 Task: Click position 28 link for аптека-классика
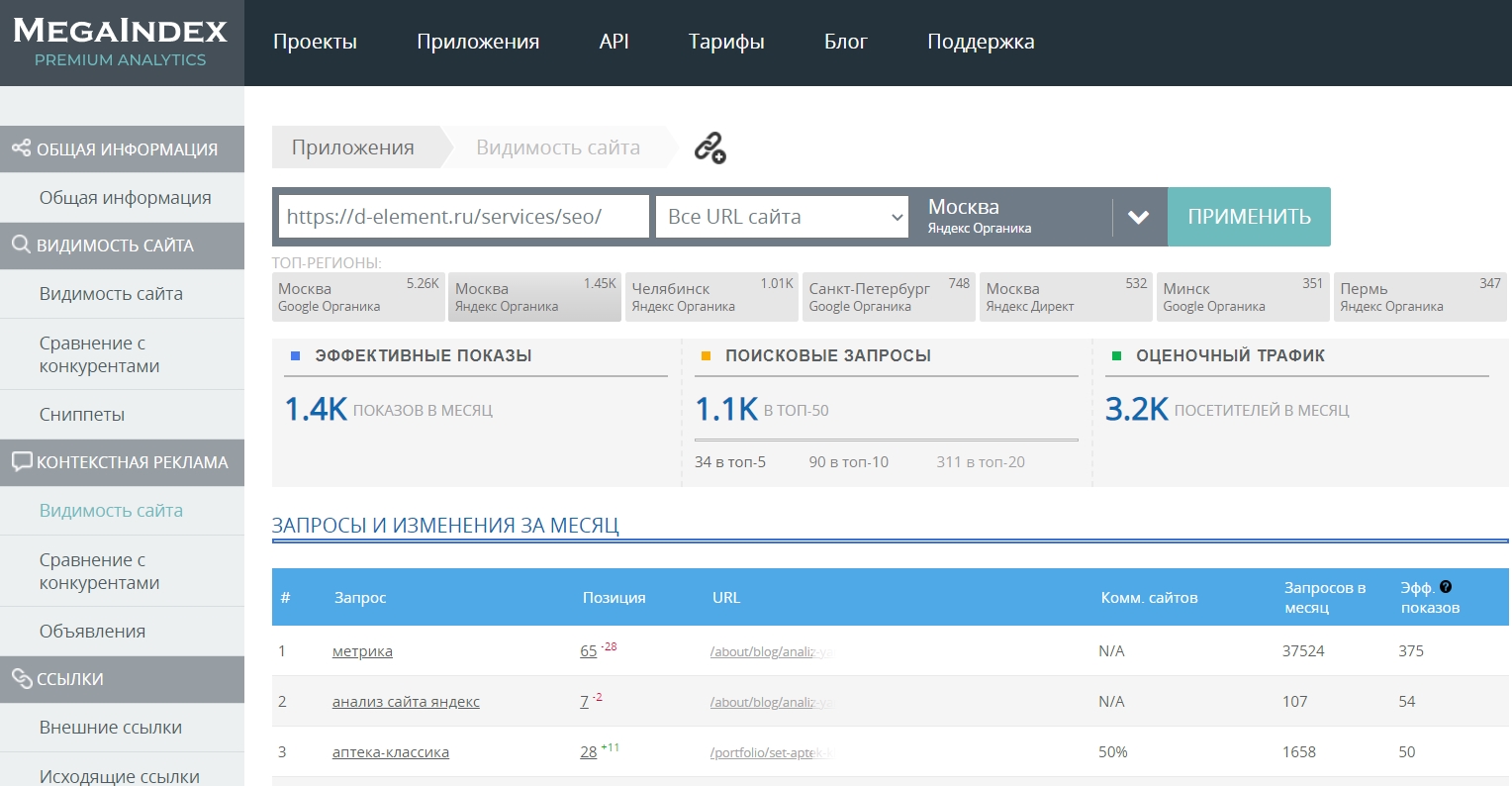coord(589,751)
